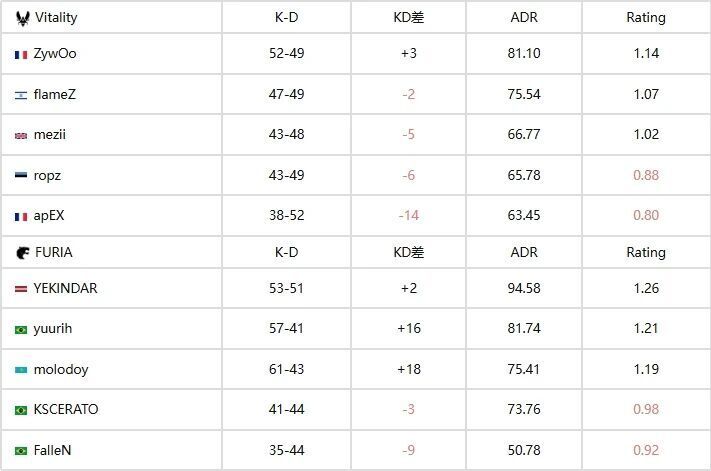Image resolution: width=711 pixels, height=471 pixels.
Task: Click the UK flag beside mezii
Action: coord(21,135)
